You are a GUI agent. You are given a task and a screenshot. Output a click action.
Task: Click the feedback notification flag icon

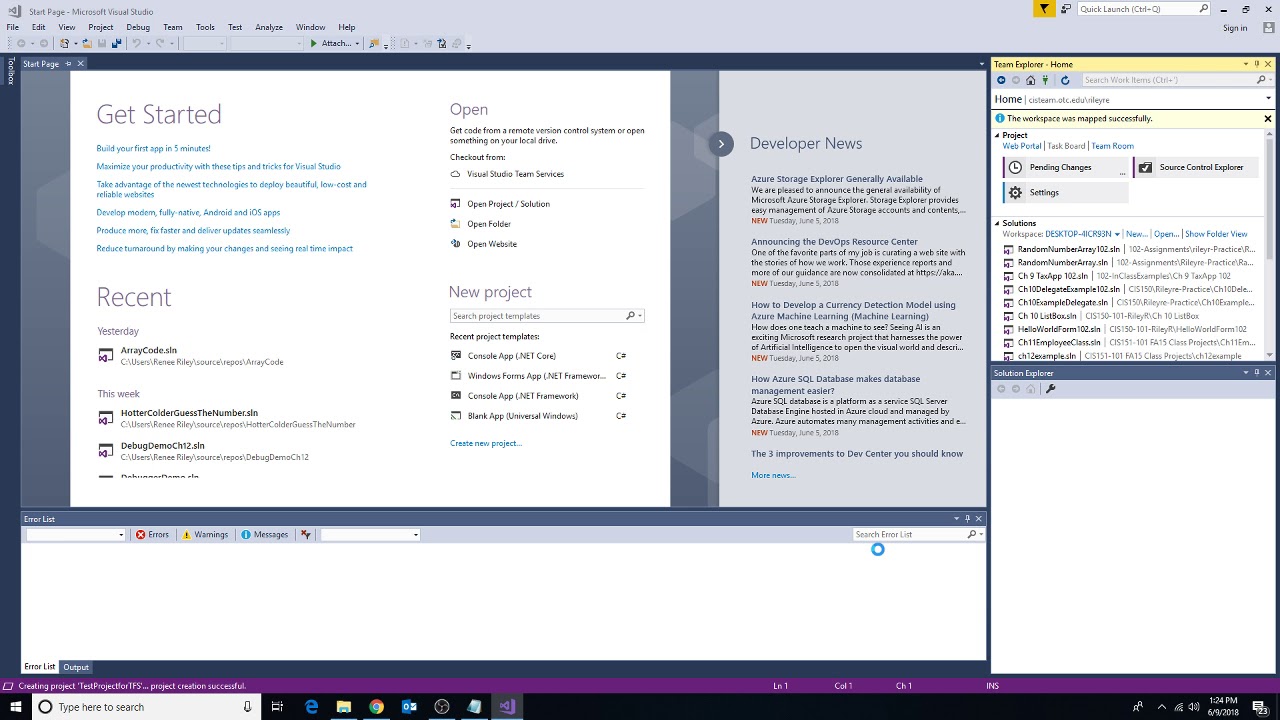(1044, 9)
